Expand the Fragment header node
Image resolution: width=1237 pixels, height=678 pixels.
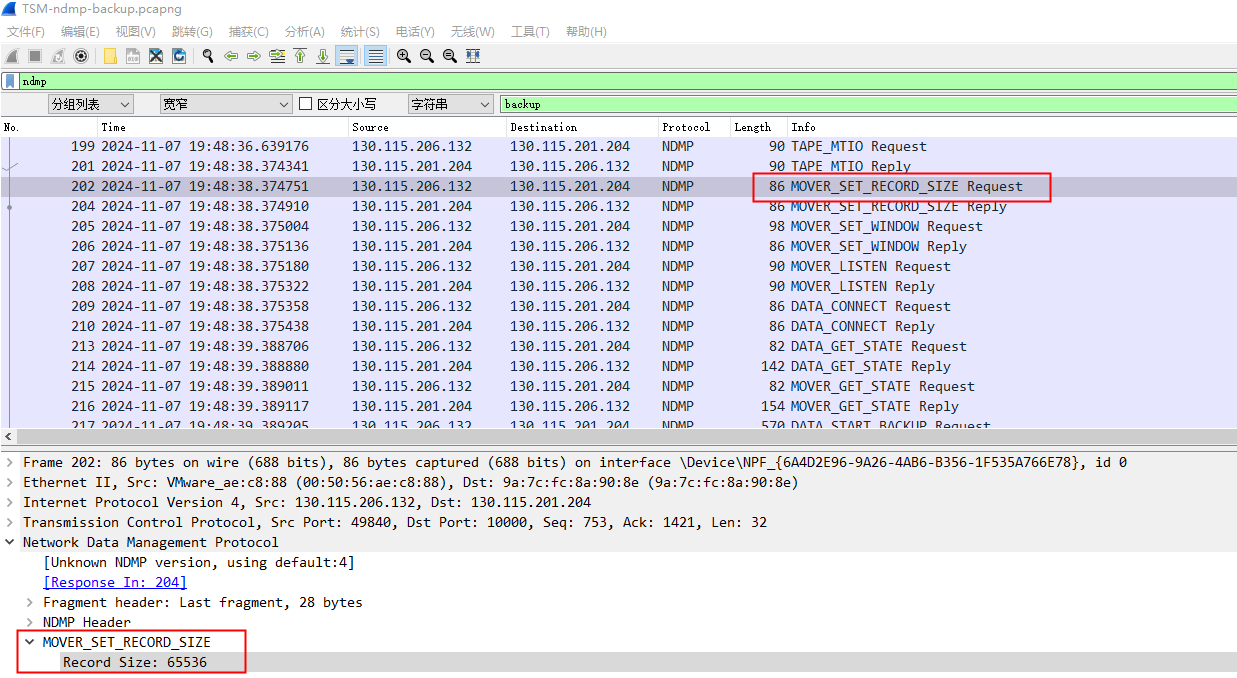coord(31,602)
